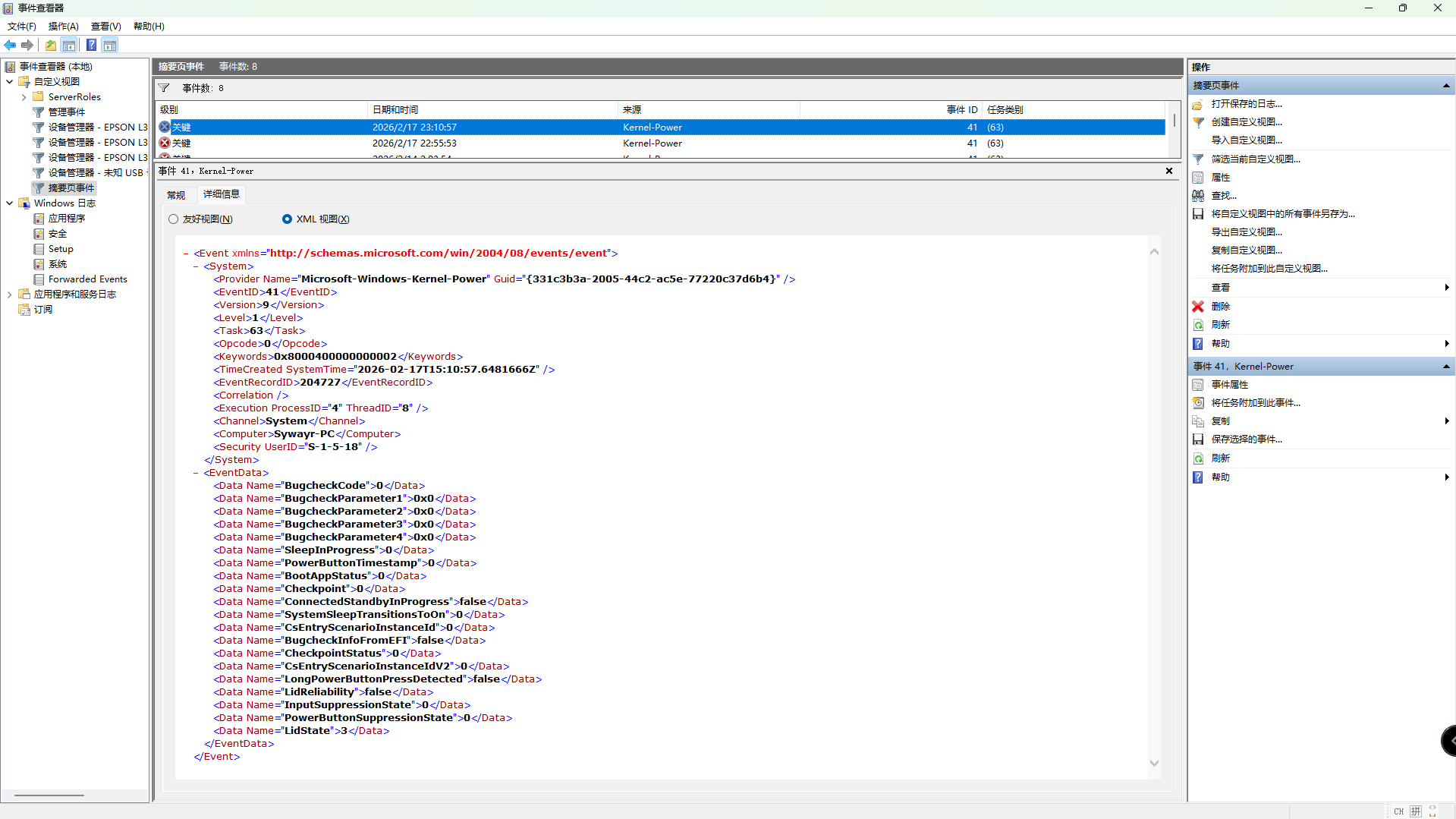Viewport: 1456px width, 819px height.
Task: Click the filter funnel icon beside 事件数
Action: coord(164,88)
